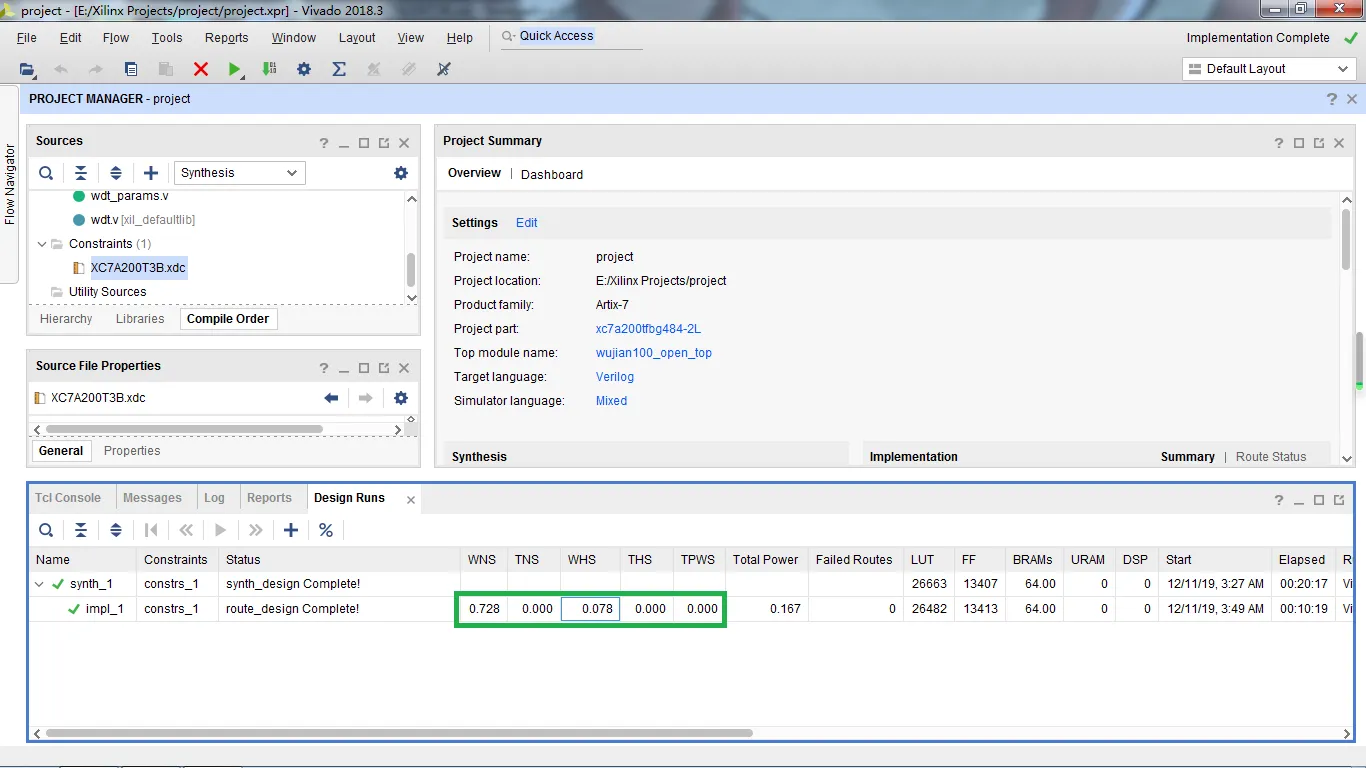1366x768 pixels.
Task: Open the Tools menu
Action: click(167, 38)
